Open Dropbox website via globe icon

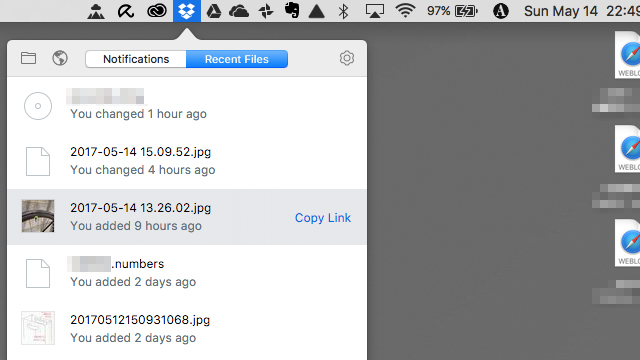[x=60, y=58]
